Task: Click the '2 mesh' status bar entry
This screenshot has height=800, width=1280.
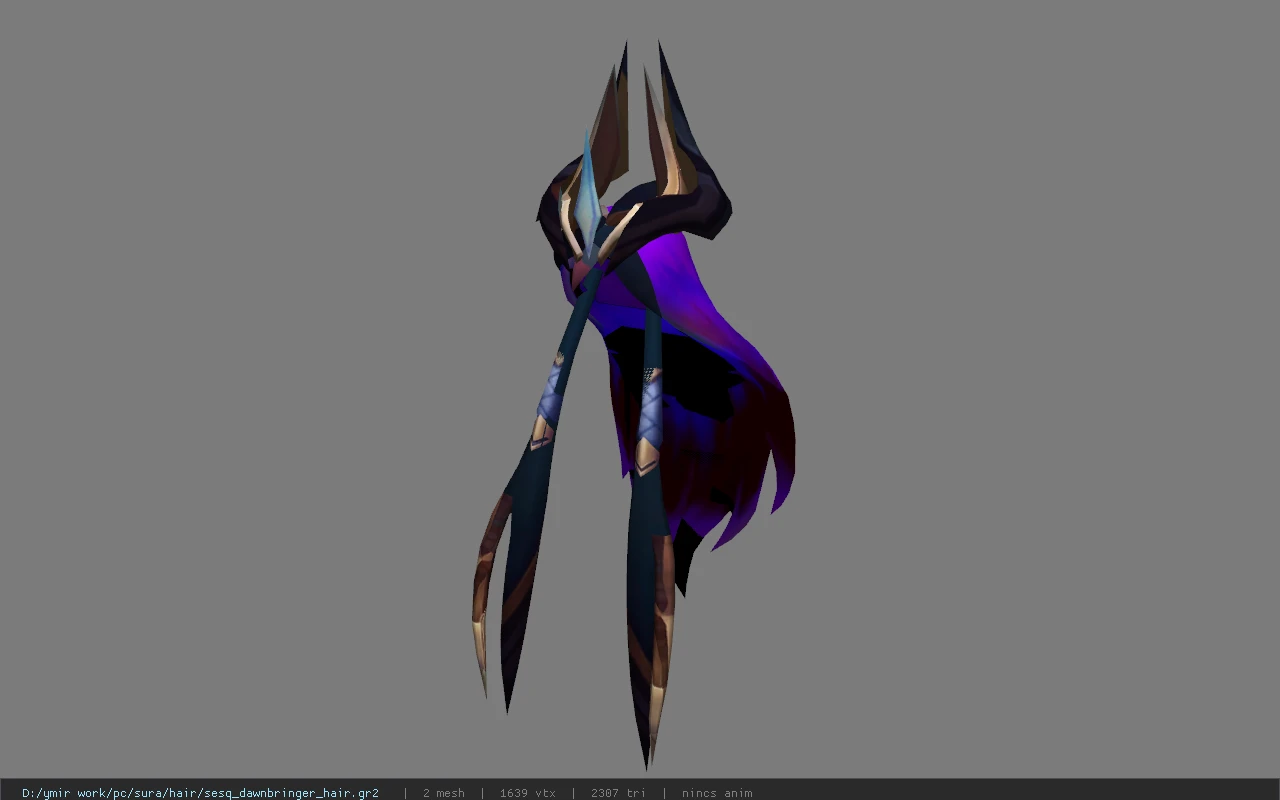Action: pos(443,793)
